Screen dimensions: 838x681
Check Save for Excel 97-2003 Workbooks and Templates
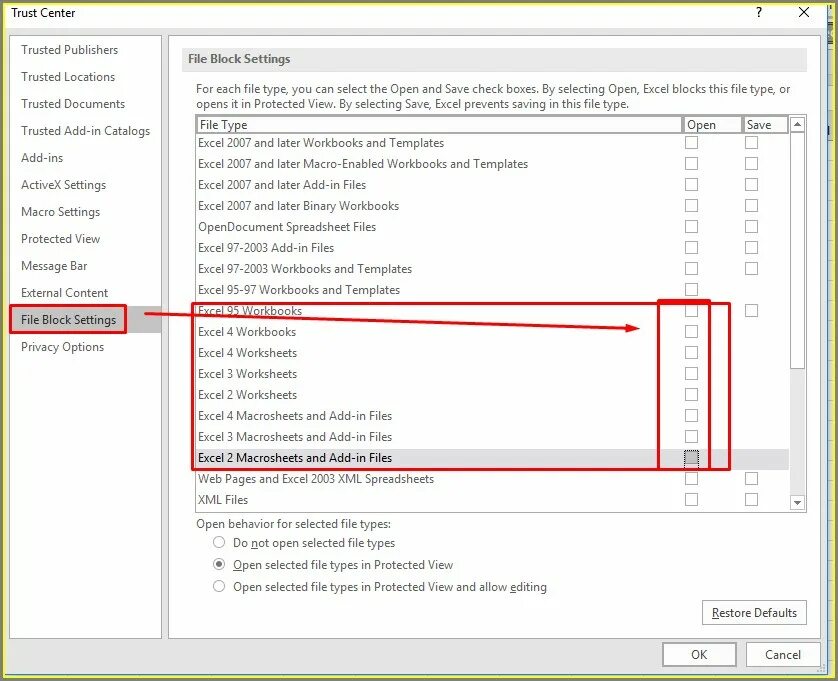click(751, 268)
